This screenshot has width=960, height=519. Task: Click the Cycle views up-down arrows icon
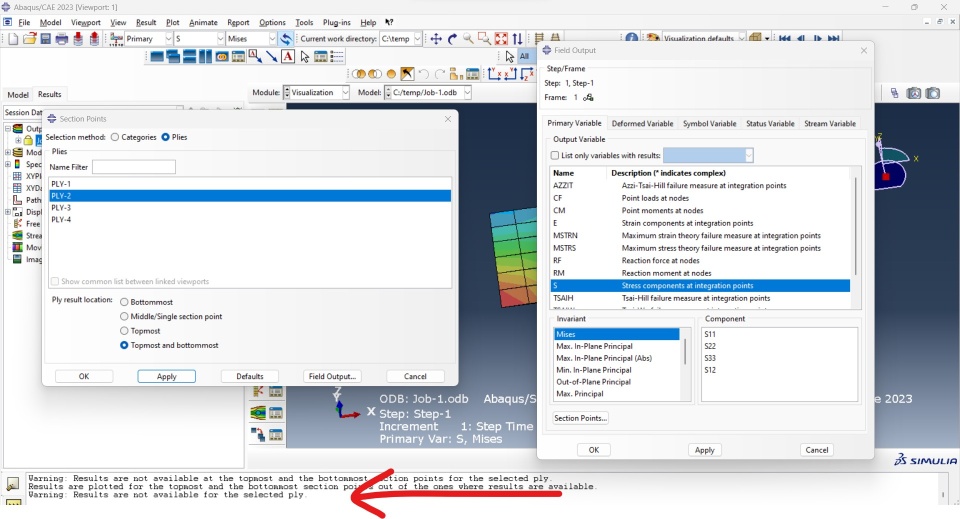517,39
